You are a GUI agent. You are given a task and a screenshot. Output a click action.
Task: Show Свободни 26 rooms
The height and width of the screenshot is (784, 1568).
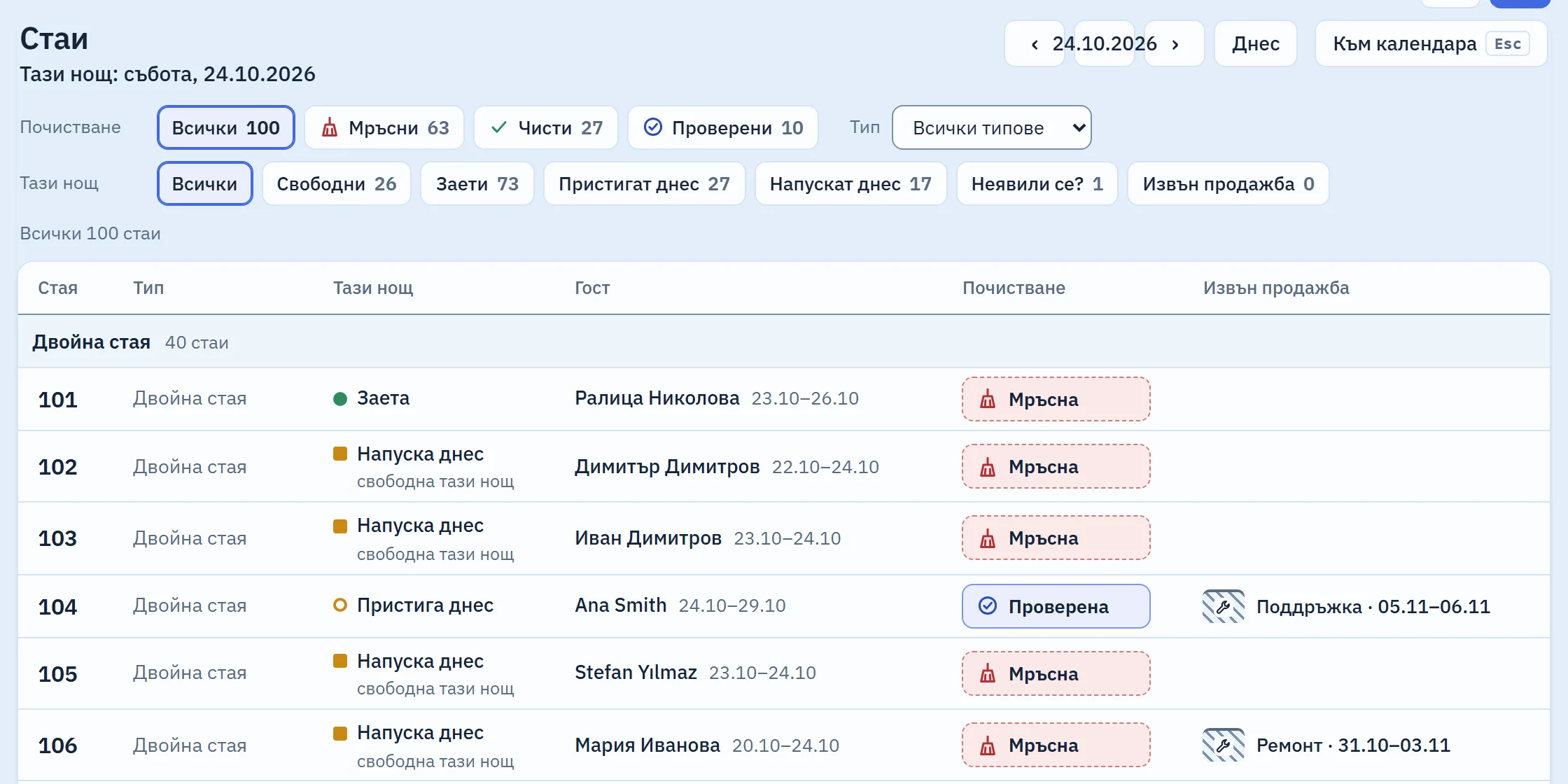click(337, 183)
